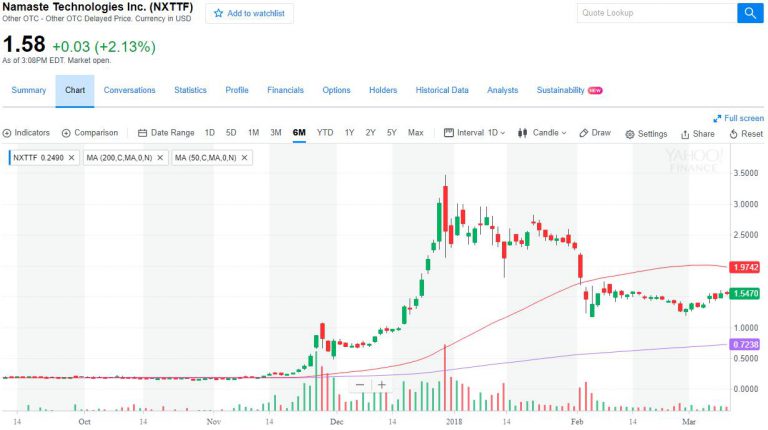Zoom out with the minus button
Screen dimensions: 768x430
359,385
